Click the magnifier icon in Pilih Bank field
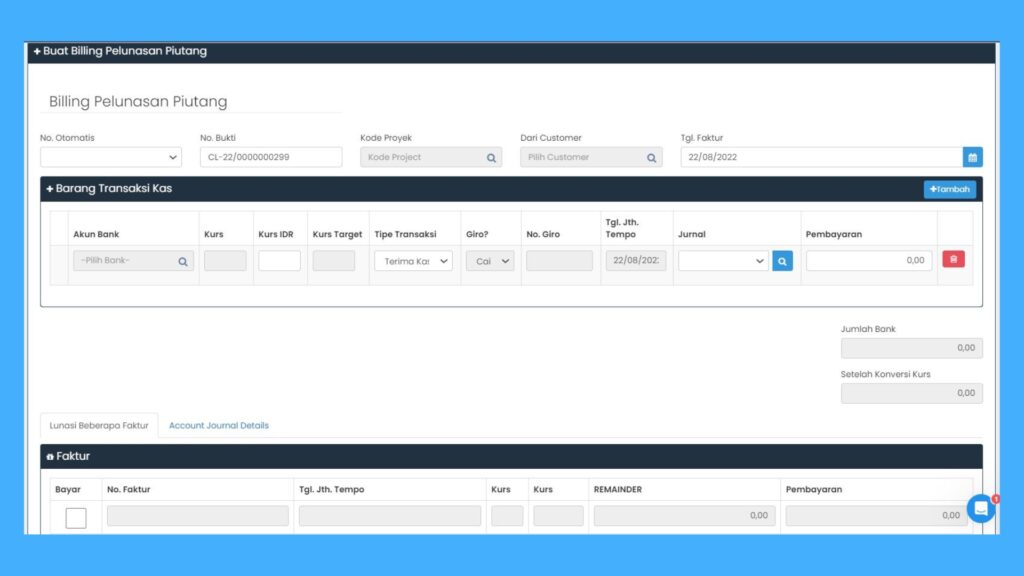The image size is (1024, 576). [x=183, y=261]
